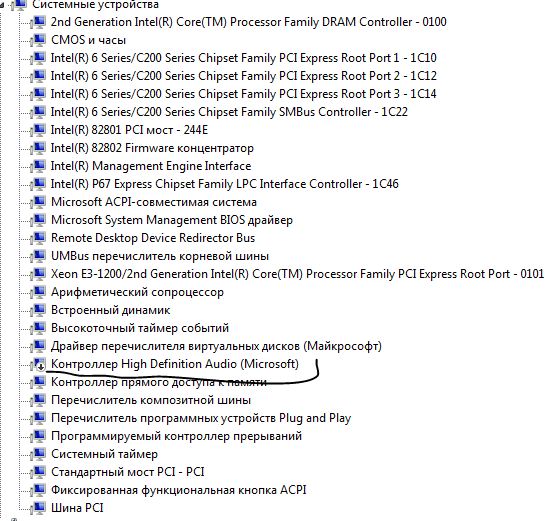
Task: Click the Шина PCI device icon
Action: point(39,508)
